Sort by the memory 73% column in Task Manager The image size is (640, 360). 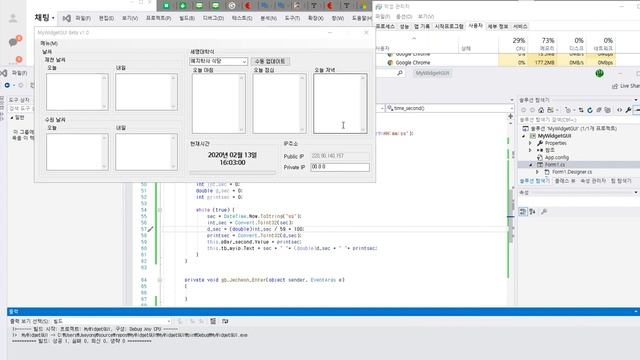pyautogui.click(x=542, y=44)
